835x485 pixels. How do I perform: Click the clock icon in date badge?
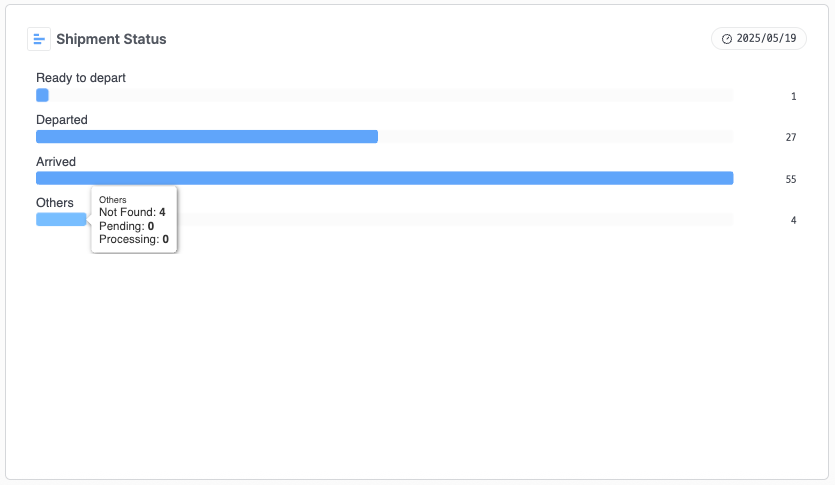click(726, 39)
